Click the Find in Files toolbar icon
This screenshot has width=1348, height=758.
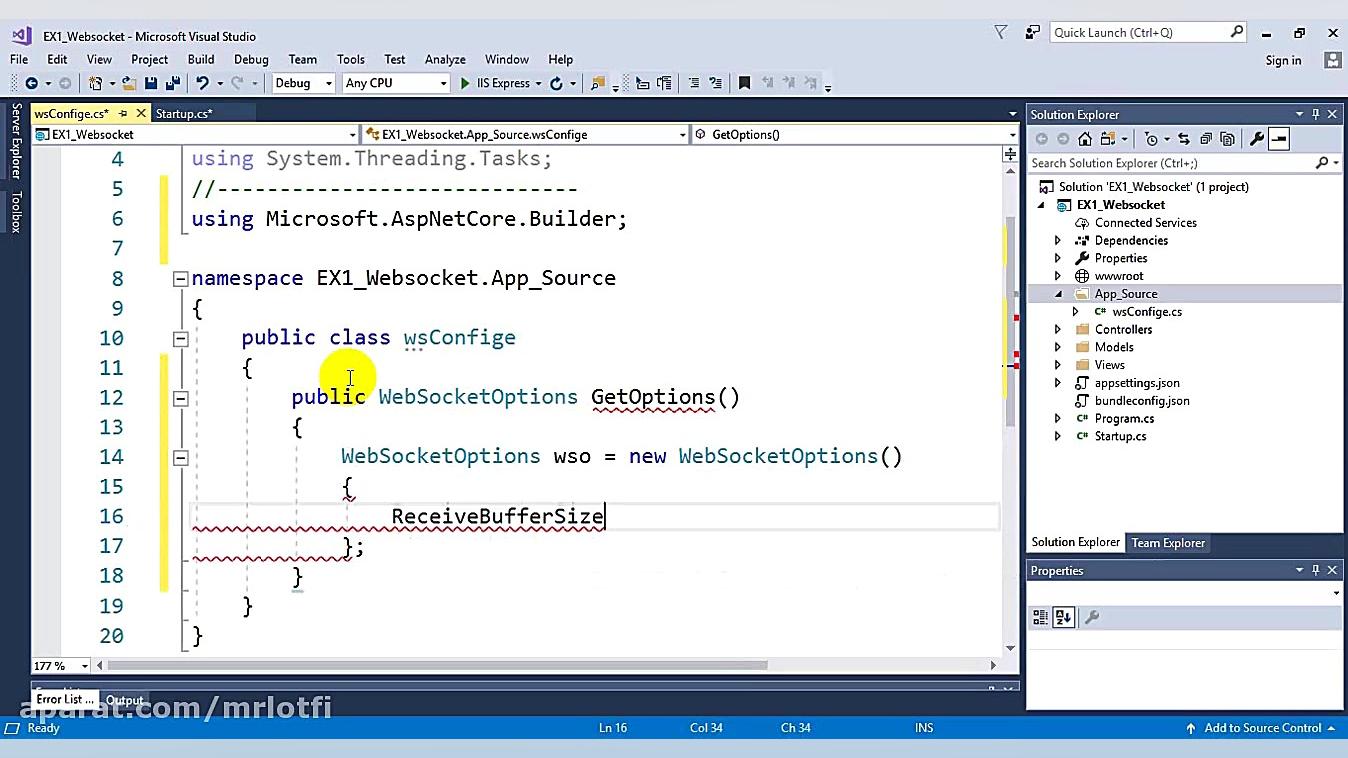pos(598,84)
